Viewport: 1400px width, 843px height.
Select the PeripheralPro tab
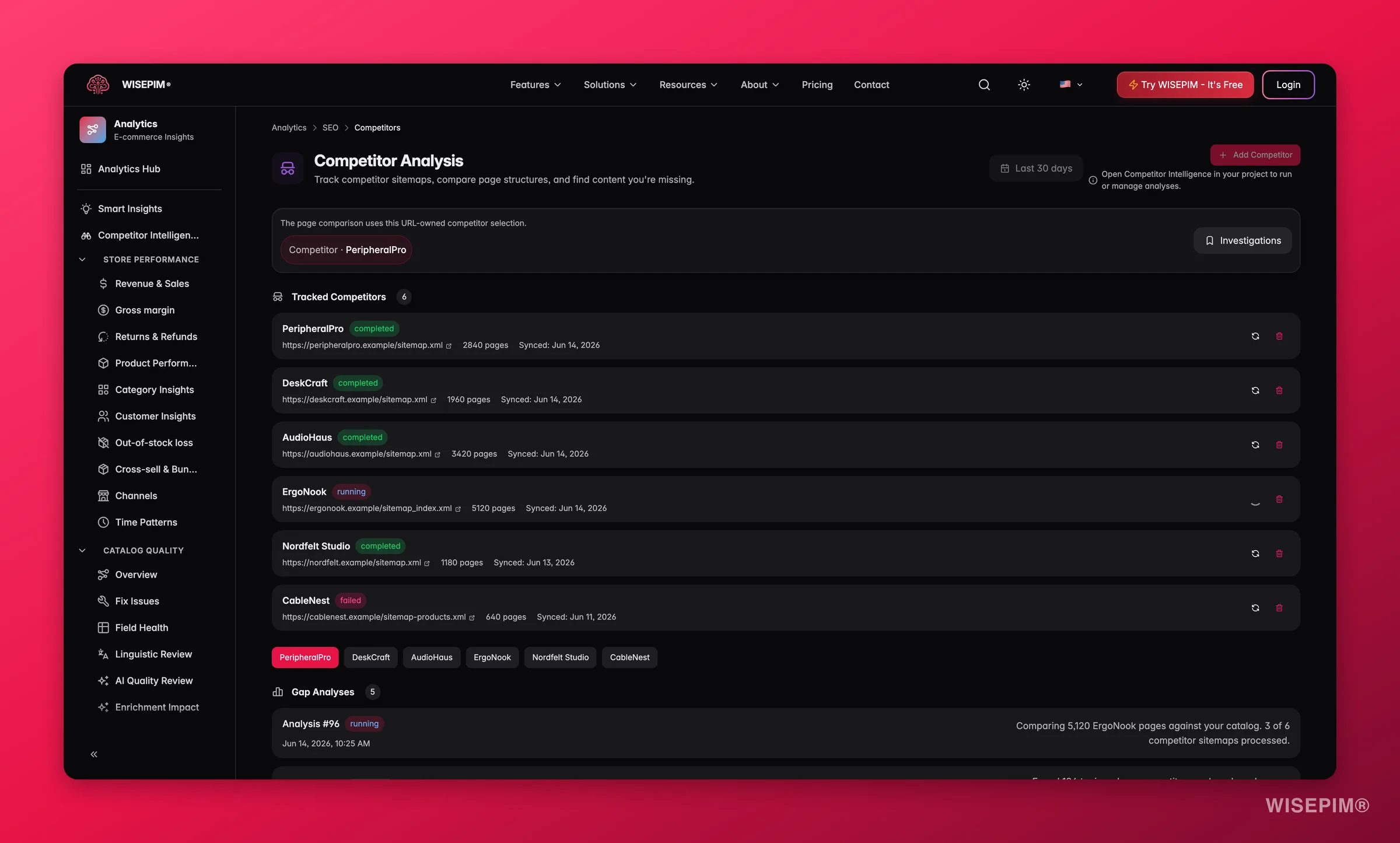pyautogui.click(x=305, y=657)
